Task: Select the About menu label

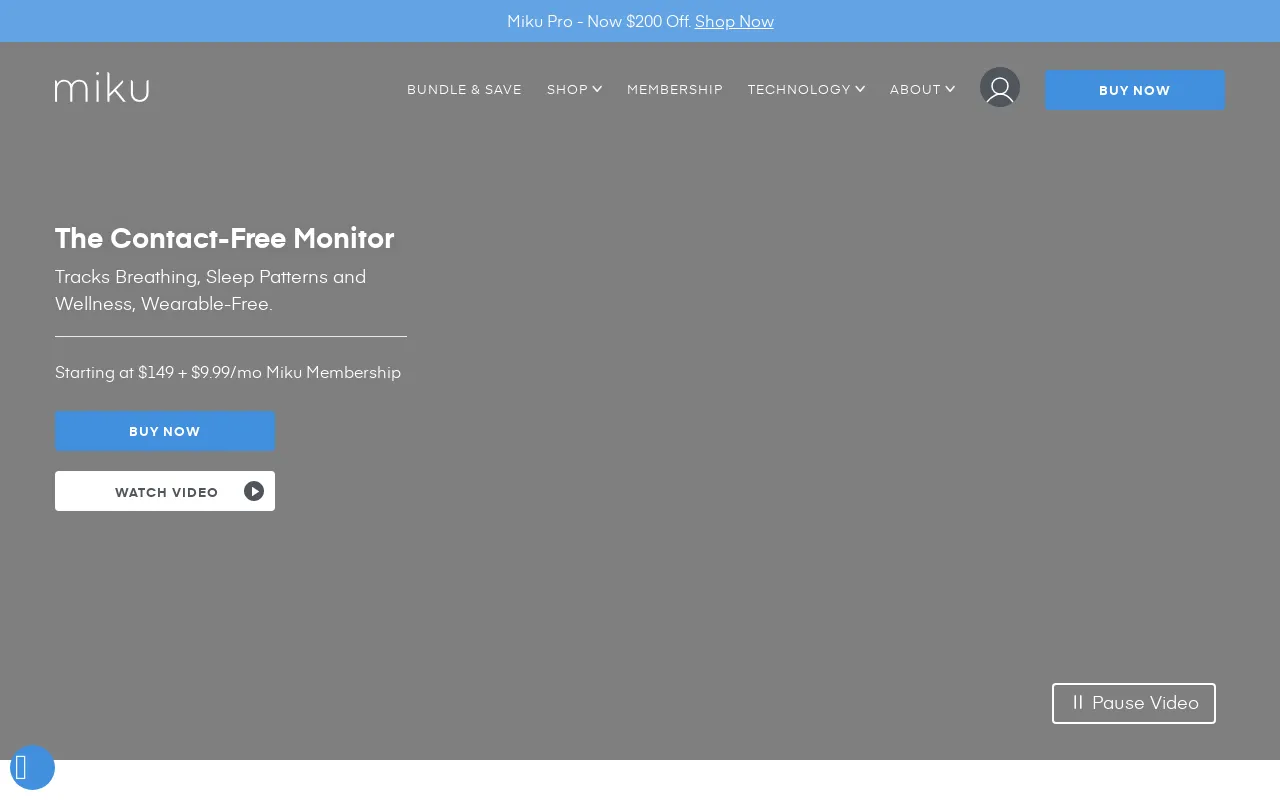Action: pyautogui.click(x=915, y=90)
